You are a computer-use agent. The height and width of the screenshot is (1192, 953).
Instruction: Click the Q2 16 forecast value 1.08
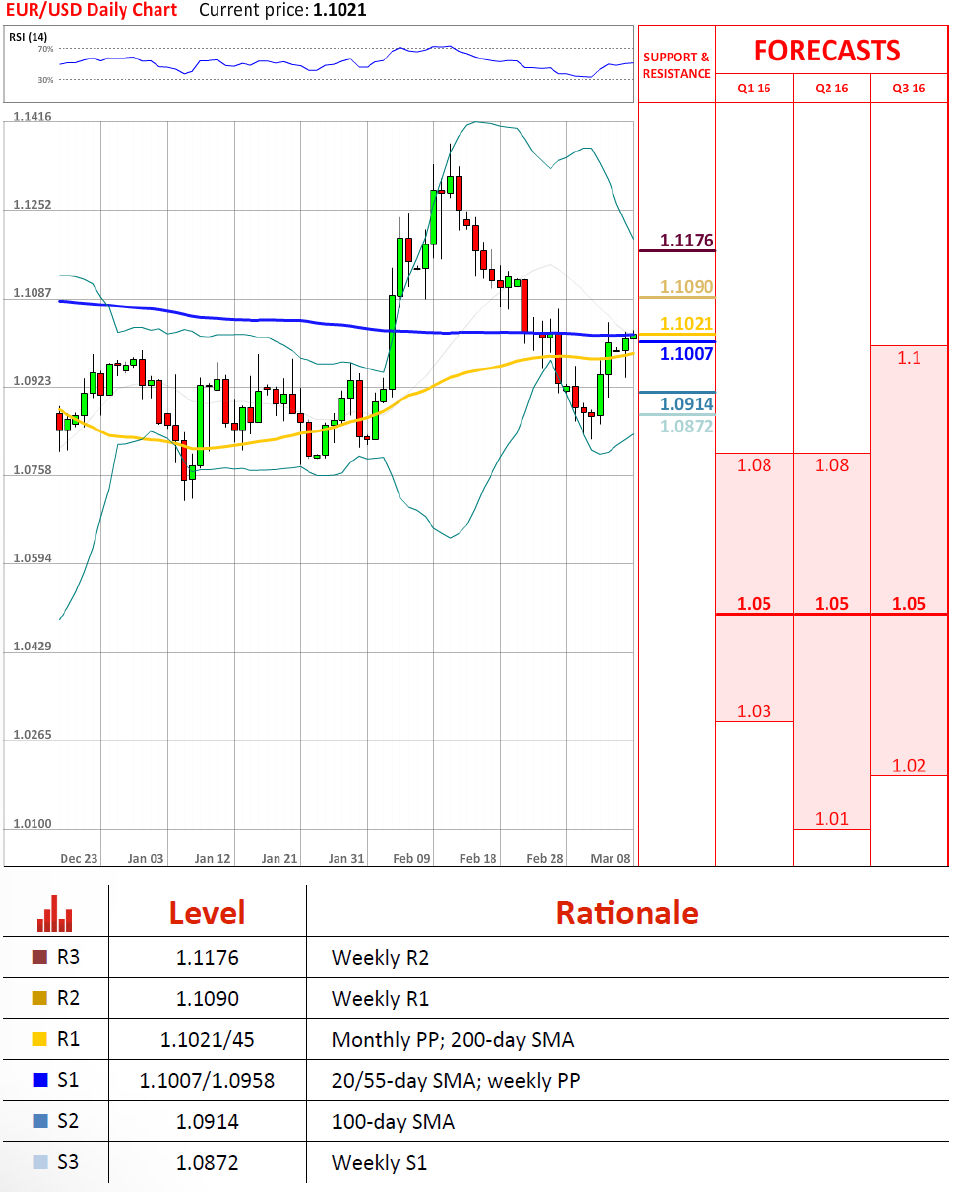click(x=831, y=465)
